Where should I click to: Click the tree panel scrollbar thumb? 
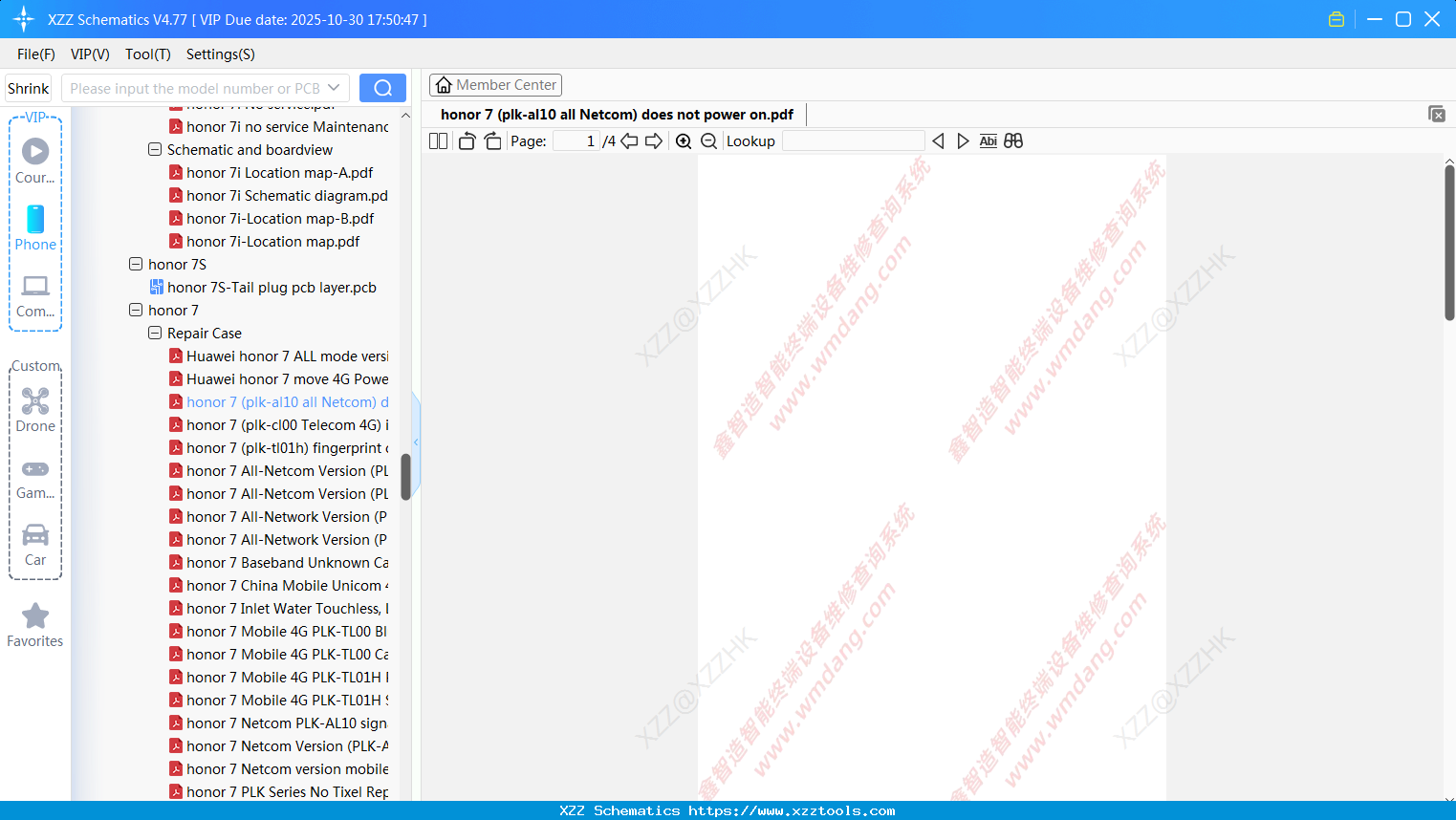pos(405,477)
